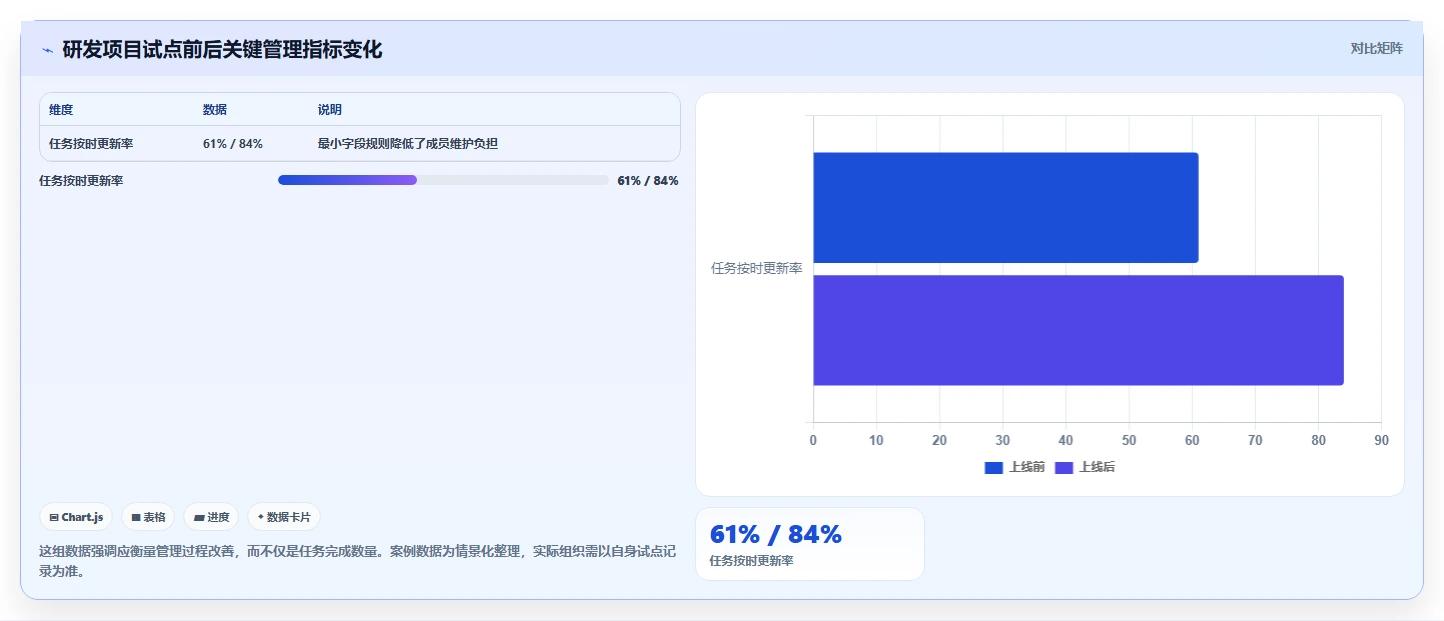This screenshot has width=1444, height=621.
Task: Click the title 研发项目试点前后关键管理指标变化
Action: click(x=222, y=49)
